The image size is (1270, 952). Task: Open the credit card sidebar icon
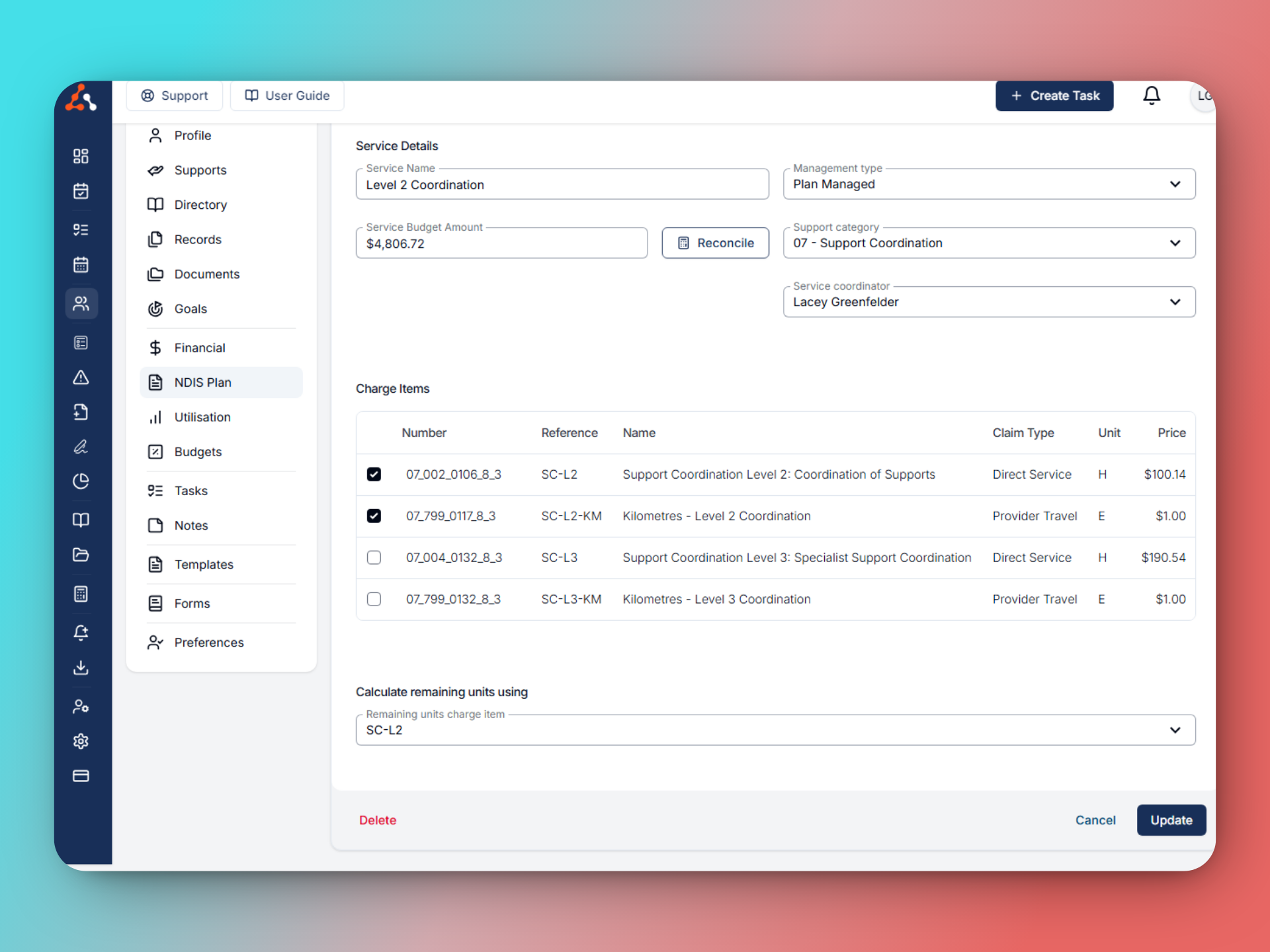81,776
